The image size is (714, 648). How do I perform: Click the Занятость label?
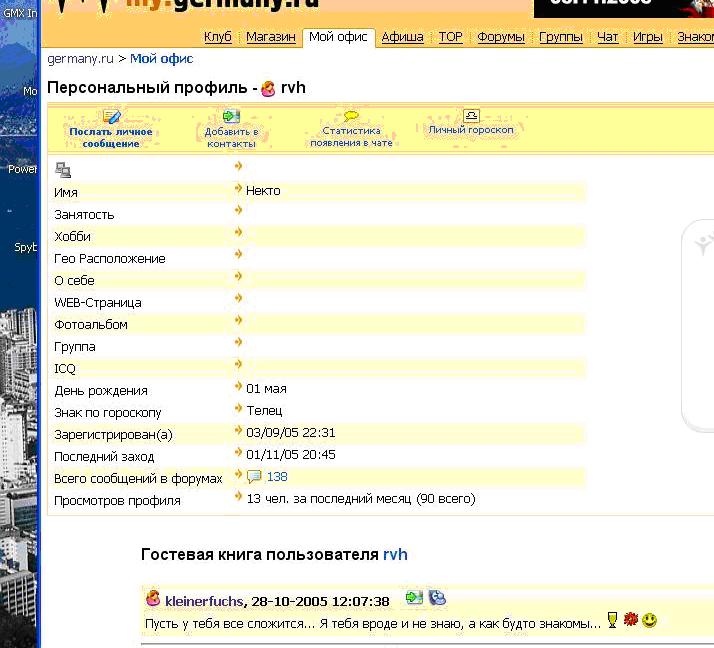(84, 214)
